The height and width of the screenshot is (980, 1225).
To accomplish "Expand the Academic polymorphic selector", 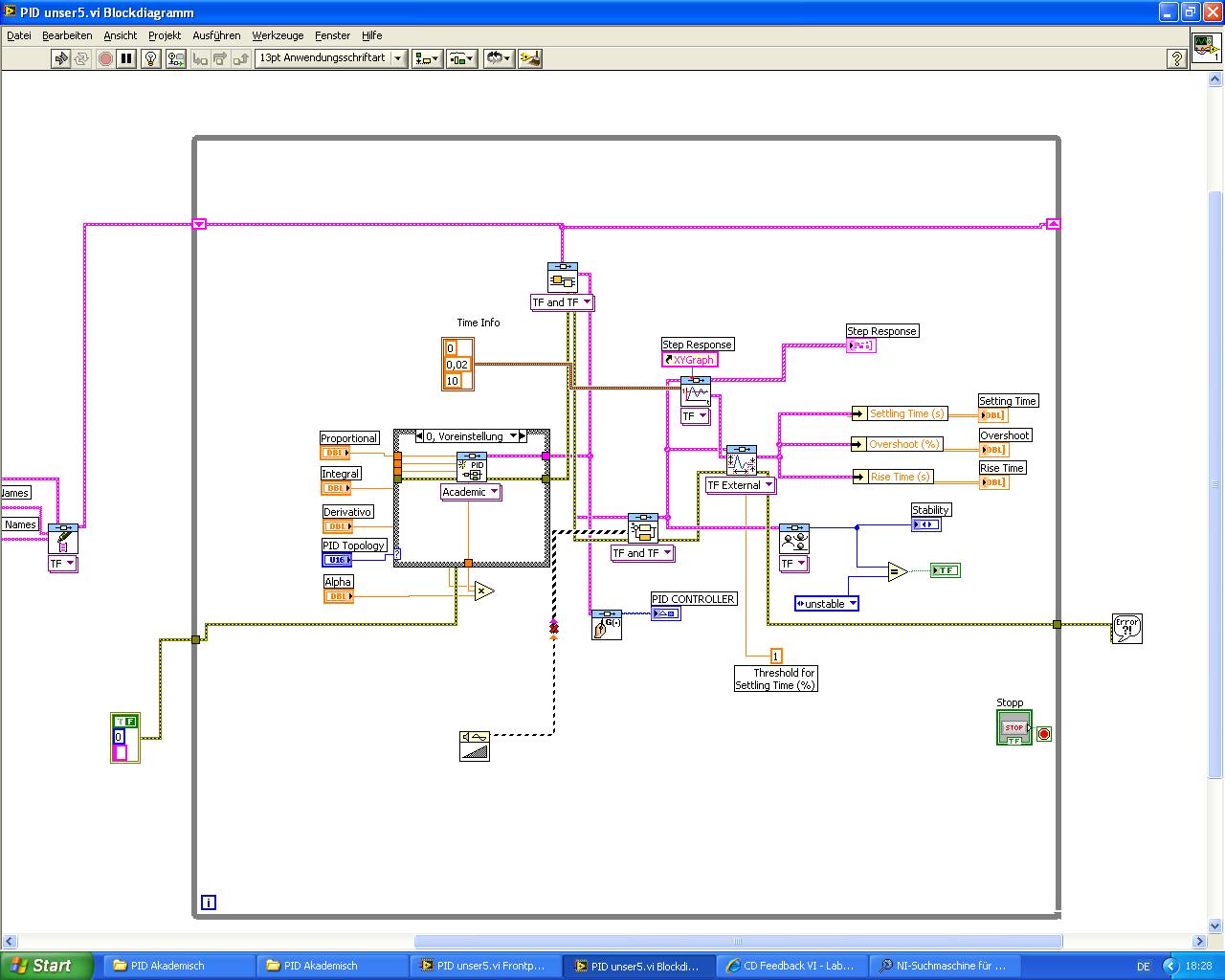I will (472, 492).
